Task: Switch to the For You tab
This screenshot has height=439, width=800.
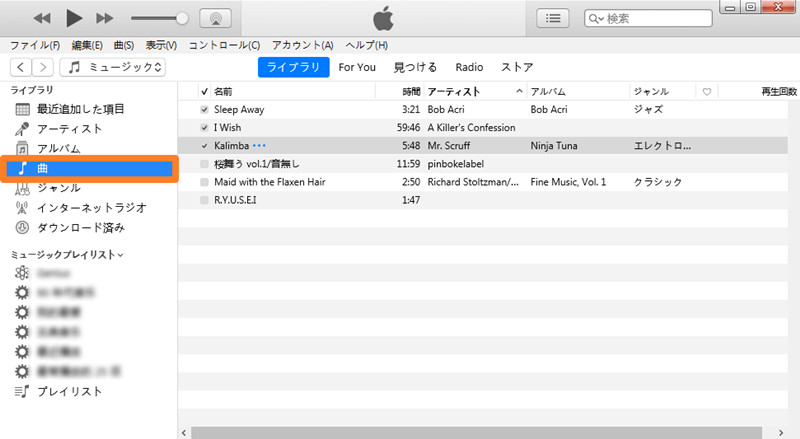Action: point(357,67)
